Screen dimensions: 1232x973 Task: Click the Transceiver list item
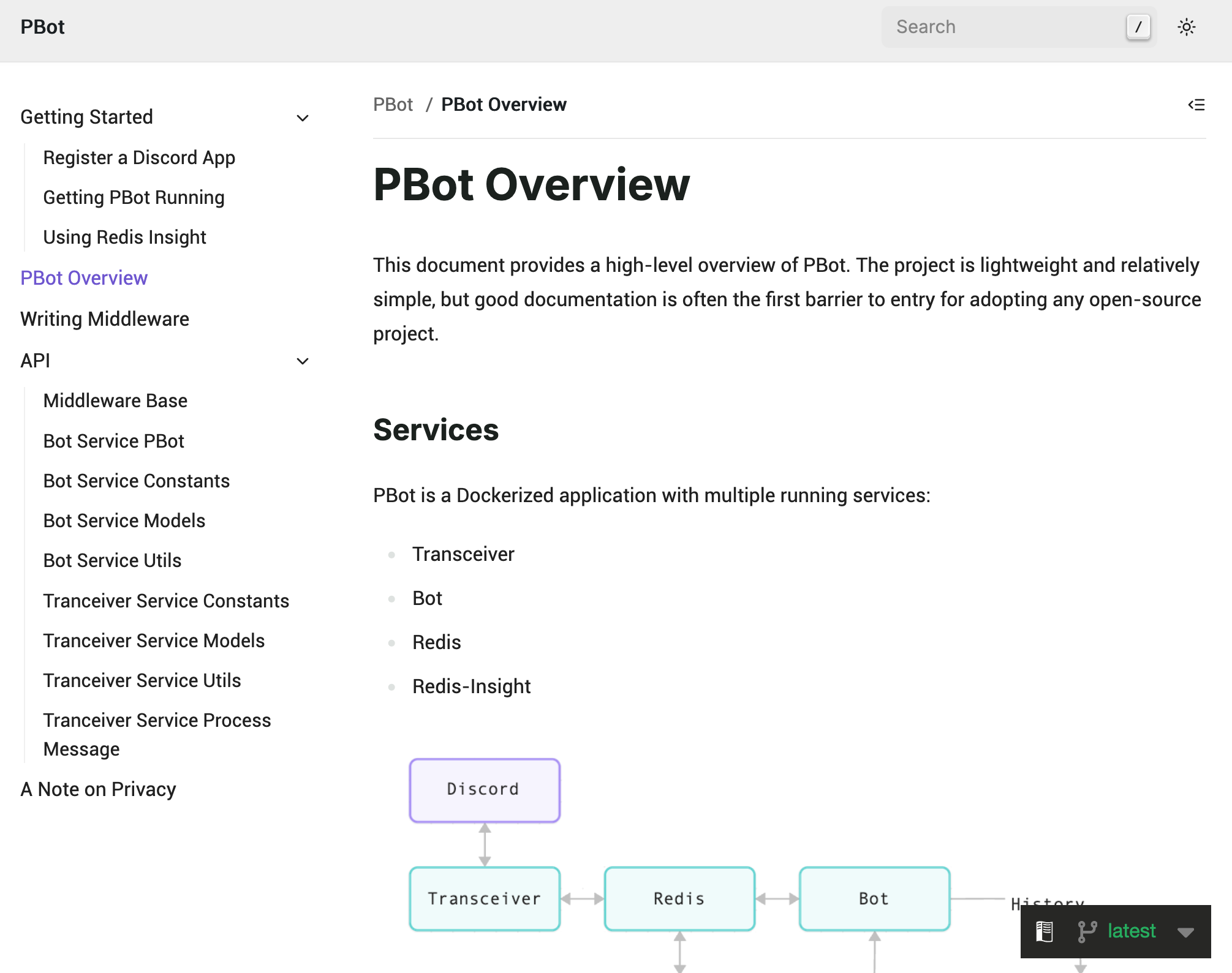coord(463,554)
